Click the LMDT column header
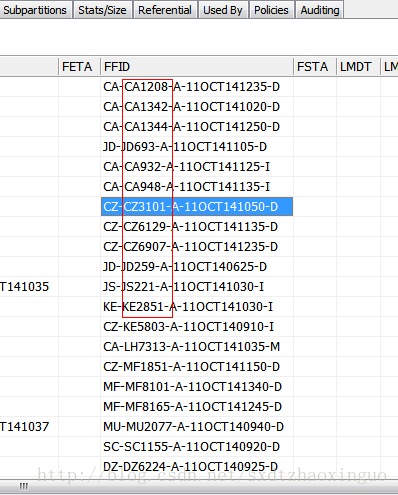 (x=358, y=67)
